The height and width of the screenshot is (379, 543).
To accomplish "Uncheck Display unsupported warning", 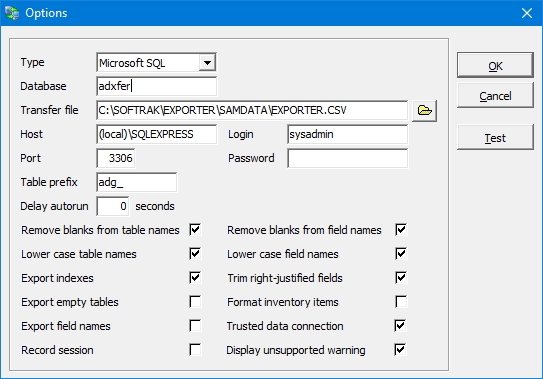I will [x=400, y=350].
